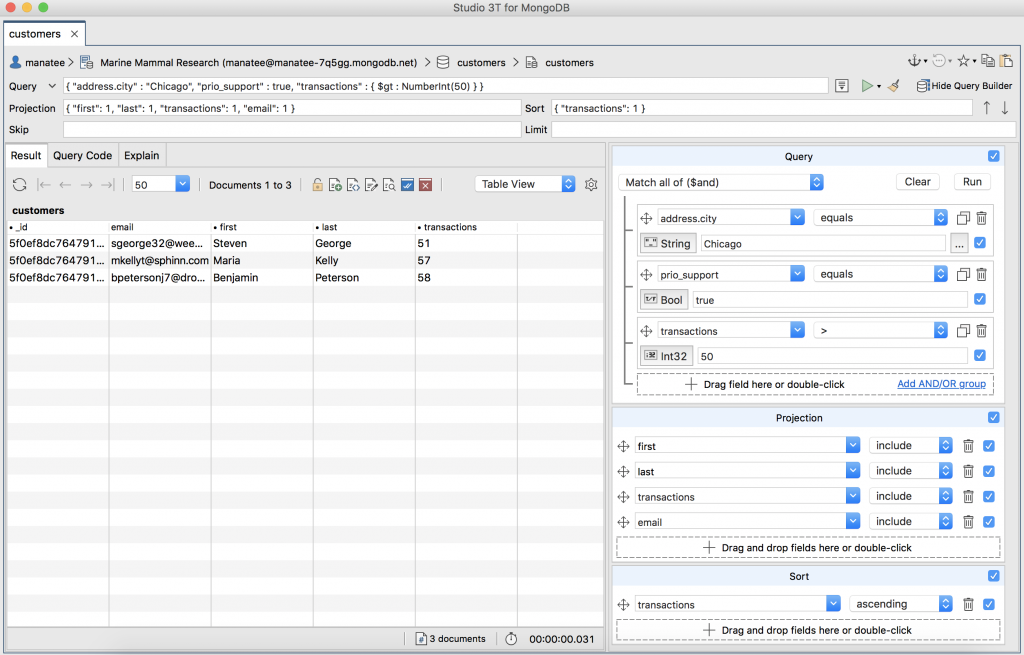
Task: Click the Projection text field
Action: coord(292,108)
